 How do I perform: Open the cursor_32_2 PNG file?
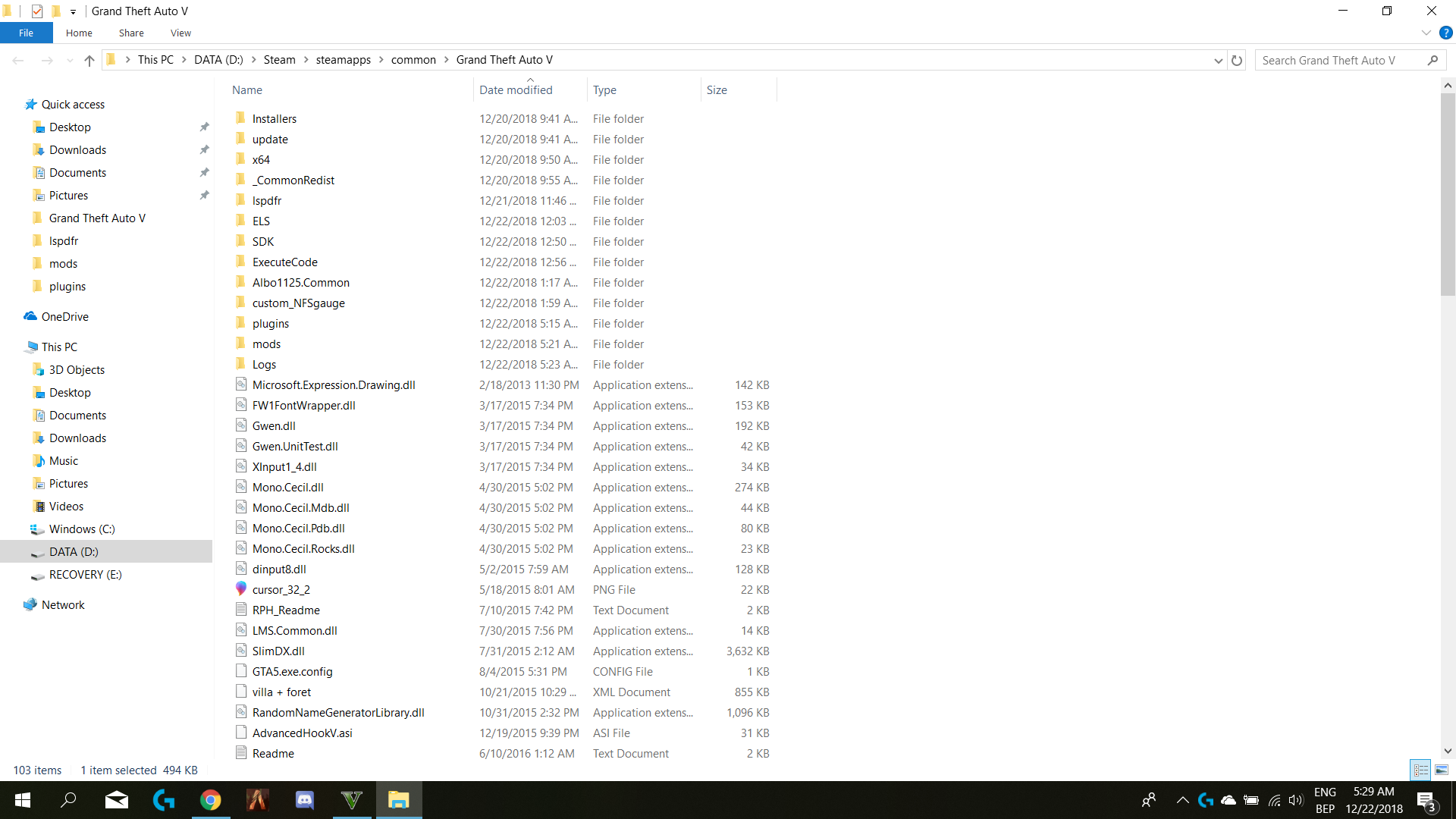pyautogui.click(x=281, y=589)
